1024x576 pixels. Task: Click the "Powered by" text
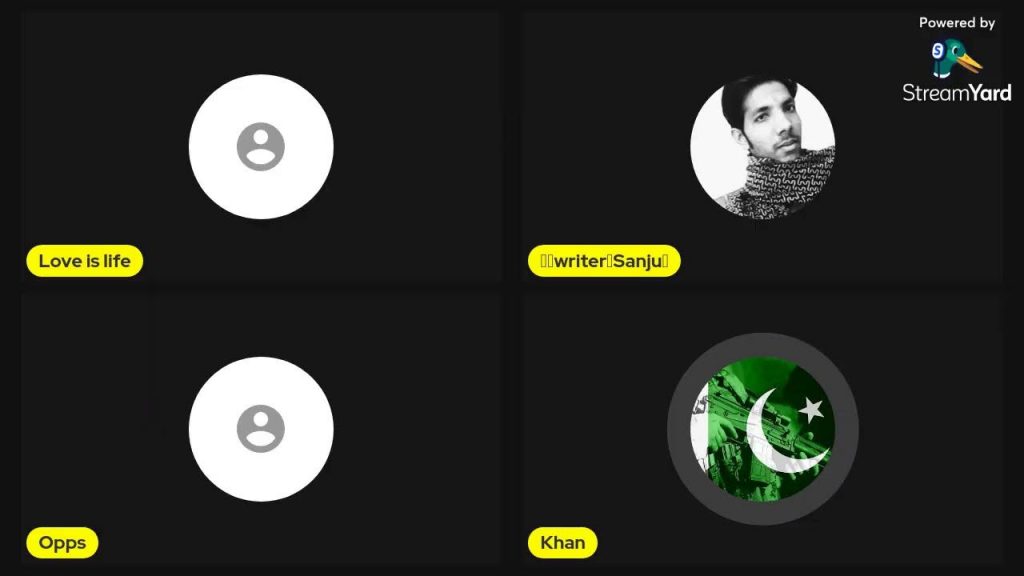click(957, 23)
